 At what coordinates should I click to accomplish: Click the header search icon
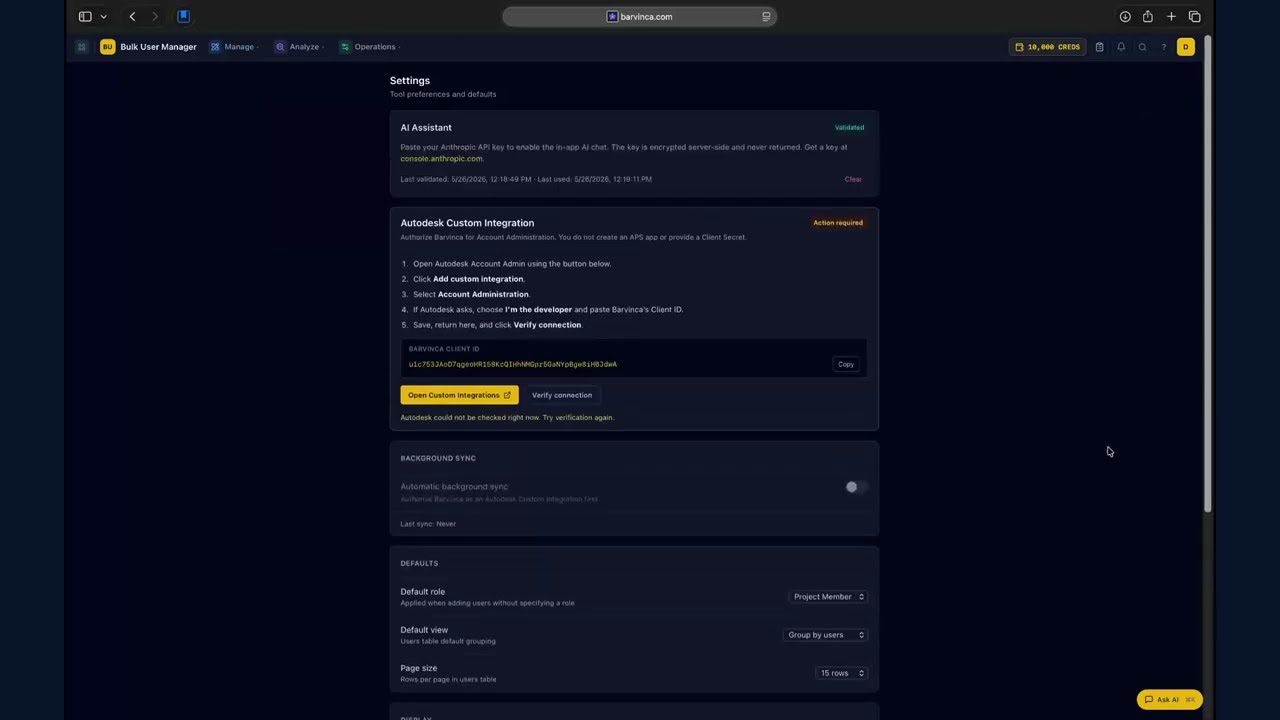(1142, 47)
